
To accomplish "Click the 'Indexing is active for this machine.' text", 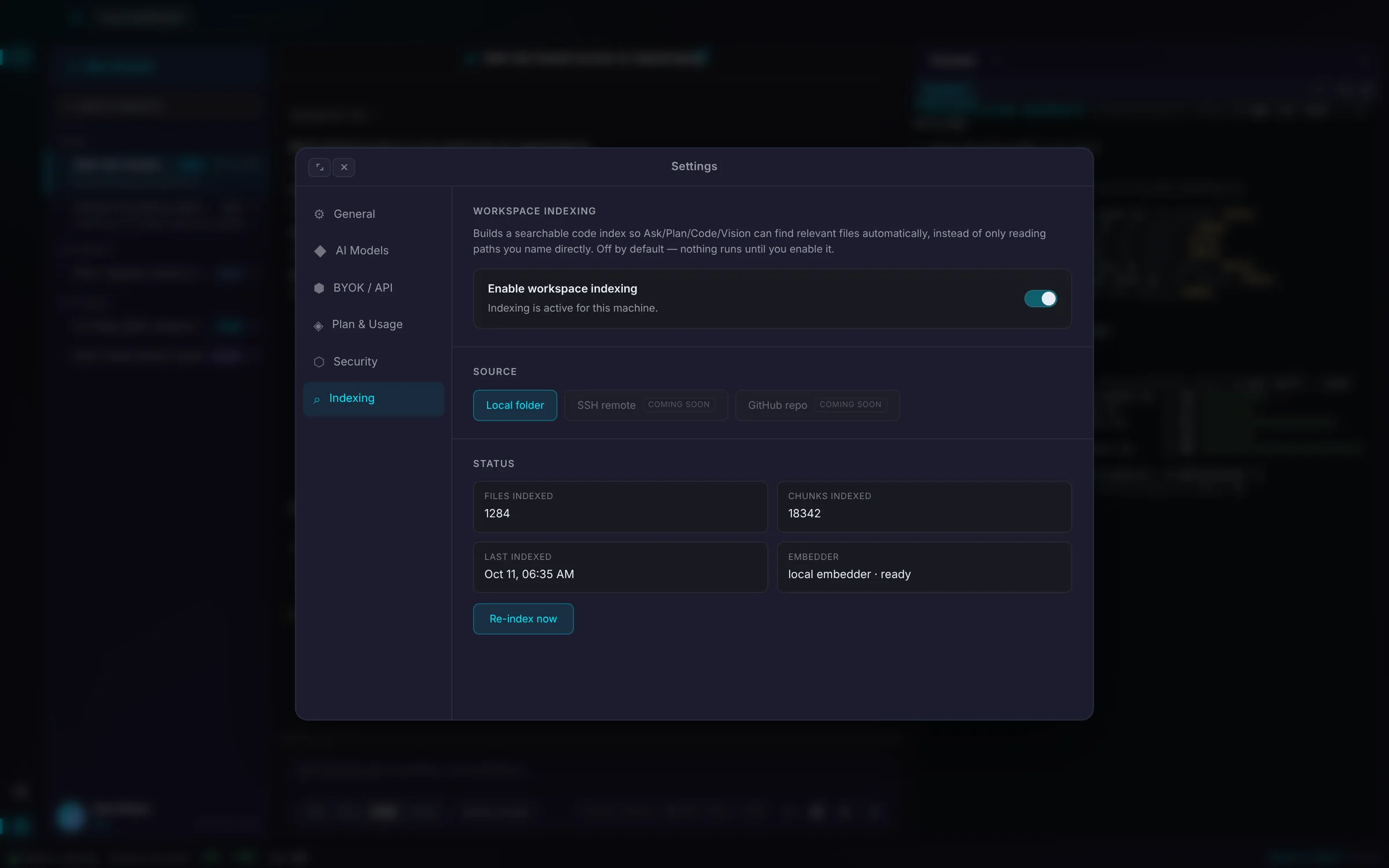I will point(572,308).
